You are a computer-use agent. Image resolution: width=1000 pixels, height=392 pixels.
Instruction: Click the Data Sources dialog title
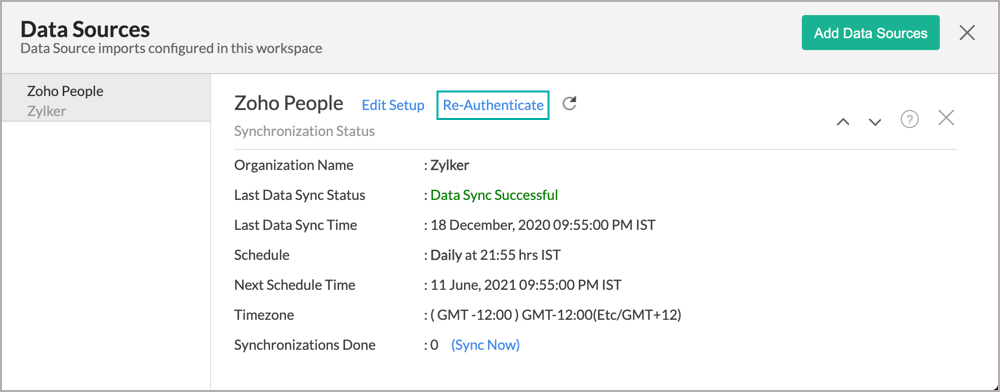(85, 29)
